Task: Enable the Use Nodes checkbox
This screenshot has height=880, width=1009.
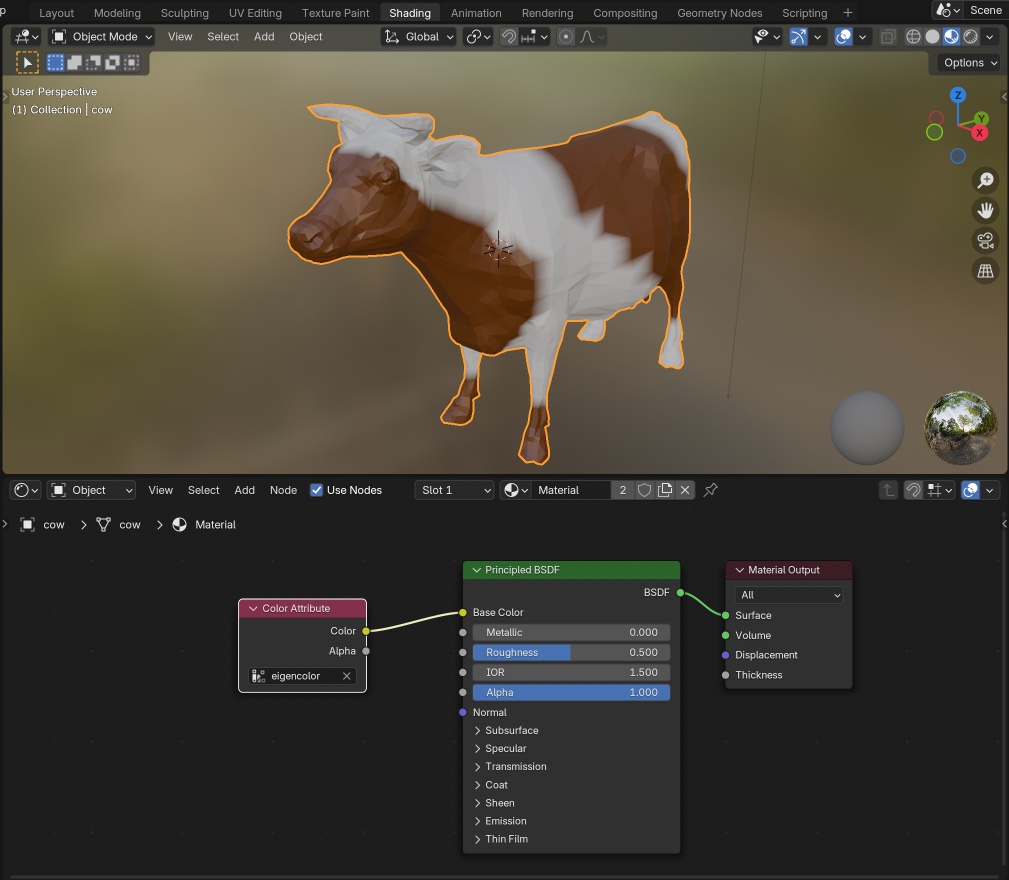Action: 317,490
